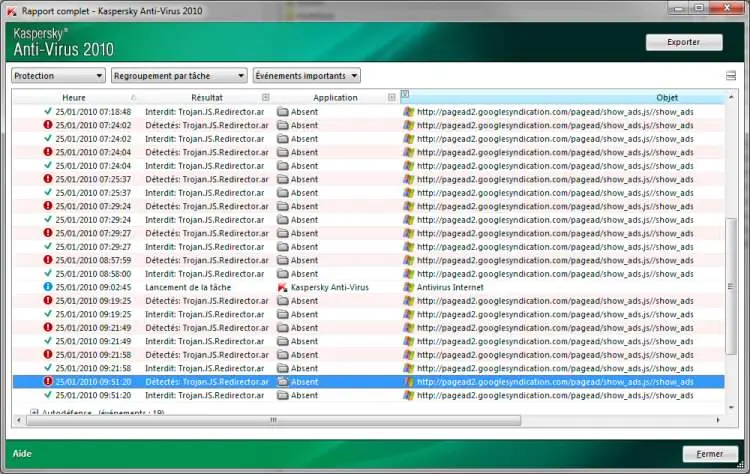This screenshot has width=750, height=474.
Task: Click the vertical scrollbar down arrow
Action: (730, 408)
